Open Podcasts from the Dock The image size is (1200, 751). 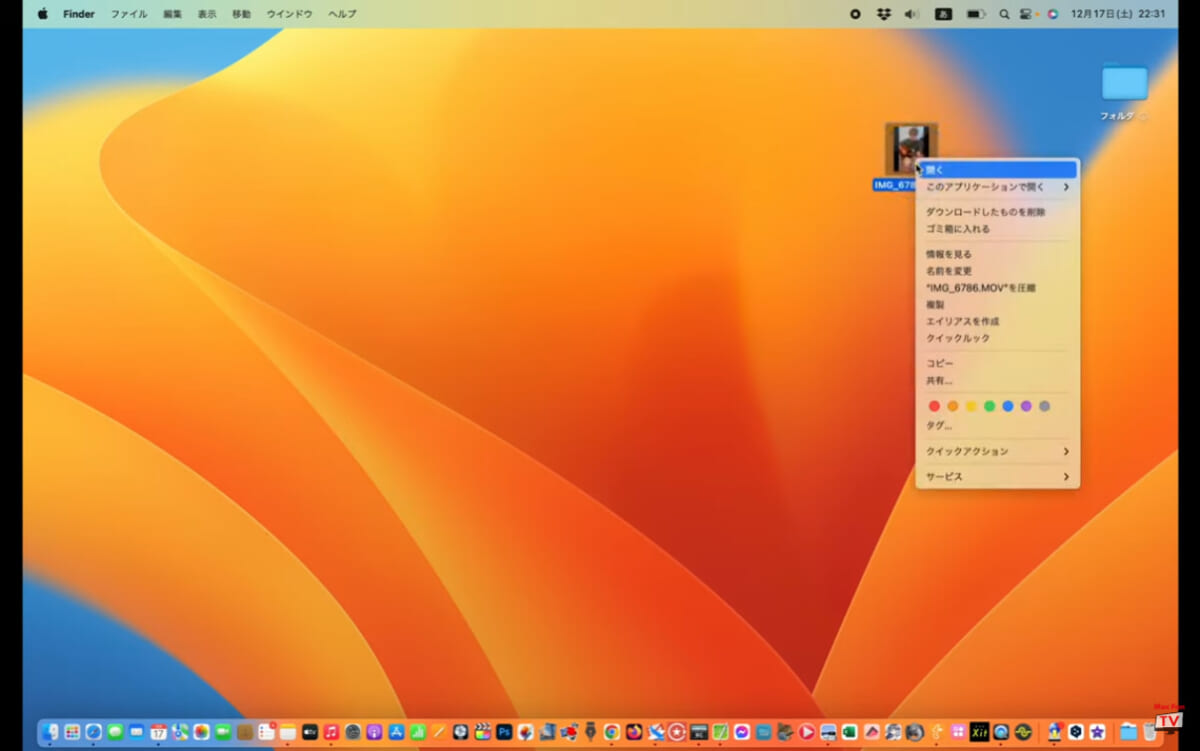tap(374, 732)
